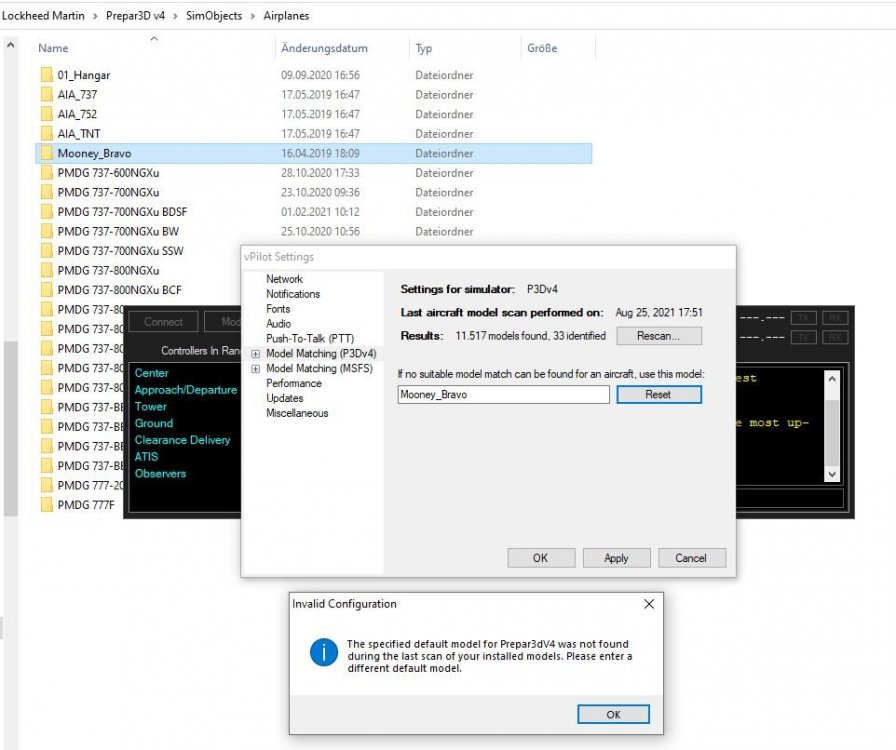Click OK in the Invalid Configuration dialog
Screen dimensions: 896x750
[x=613, y=714]
